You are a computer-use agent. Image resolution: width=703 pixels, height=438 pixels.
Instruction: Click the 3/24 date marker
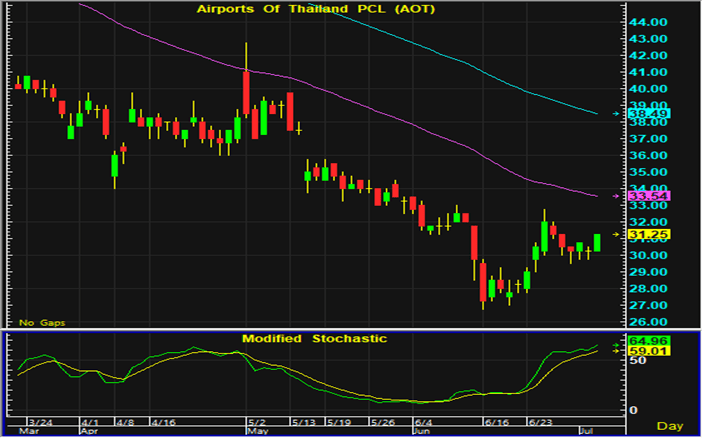point(41,423)
